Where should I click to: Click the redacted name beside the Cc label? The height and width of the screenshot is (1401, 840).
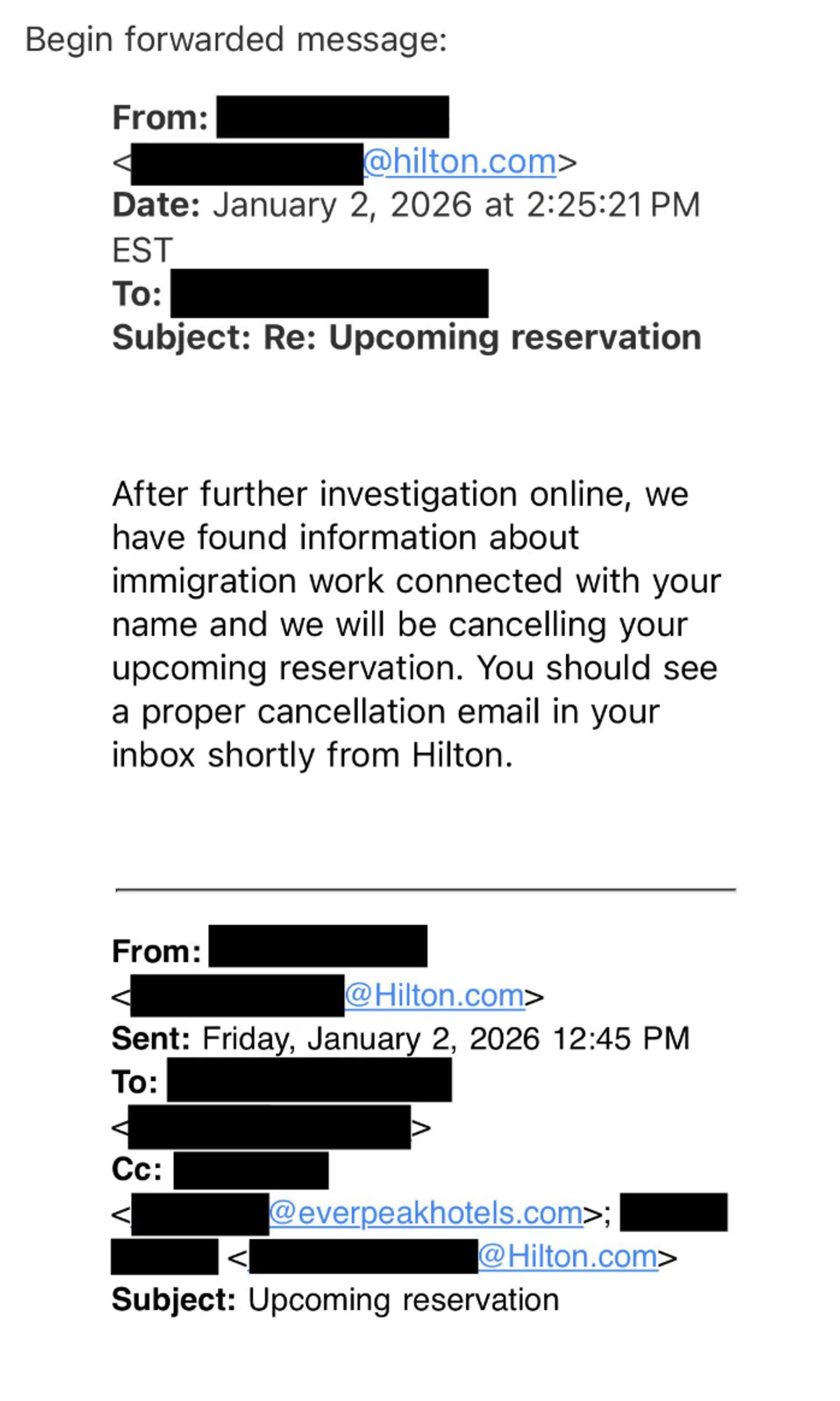[251, 1170]
